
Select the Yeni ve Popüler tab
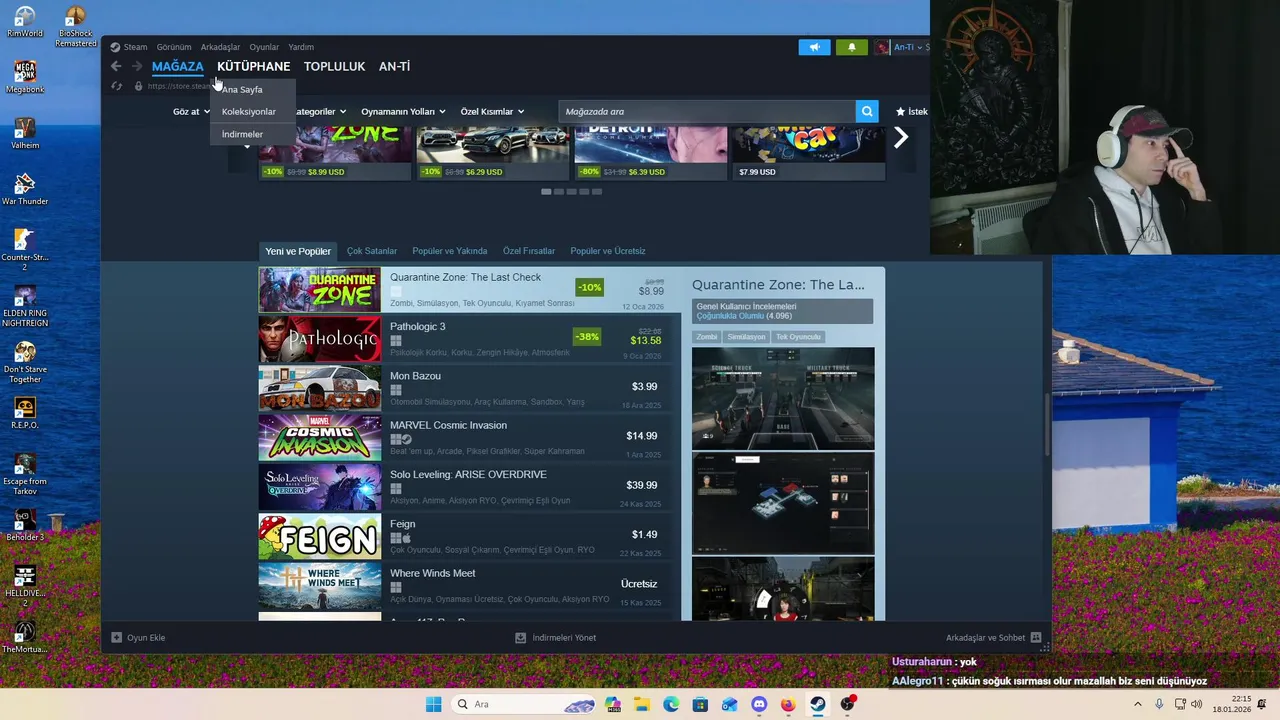click(x=298, y=251)
